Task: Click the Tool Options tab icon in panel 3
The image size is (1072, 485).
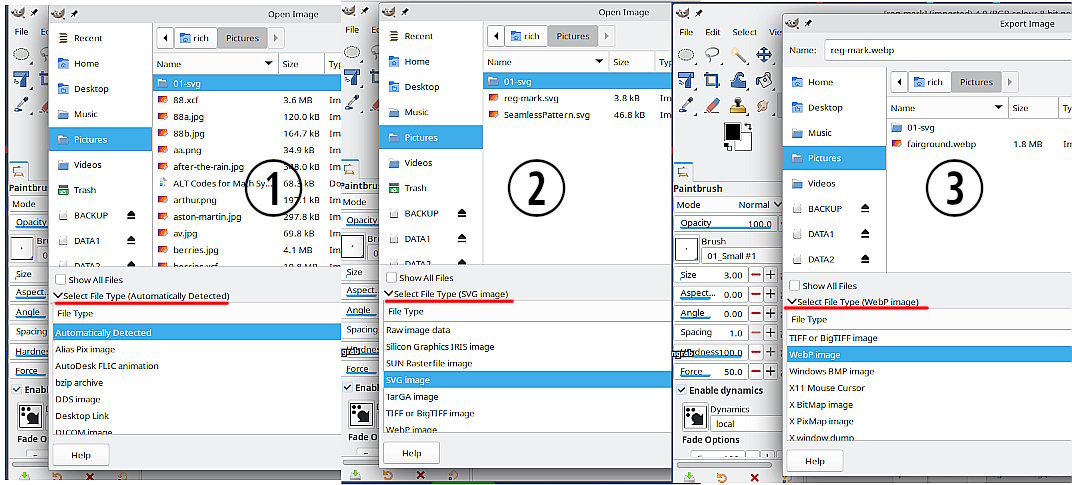Action: [x=684, y=172]
